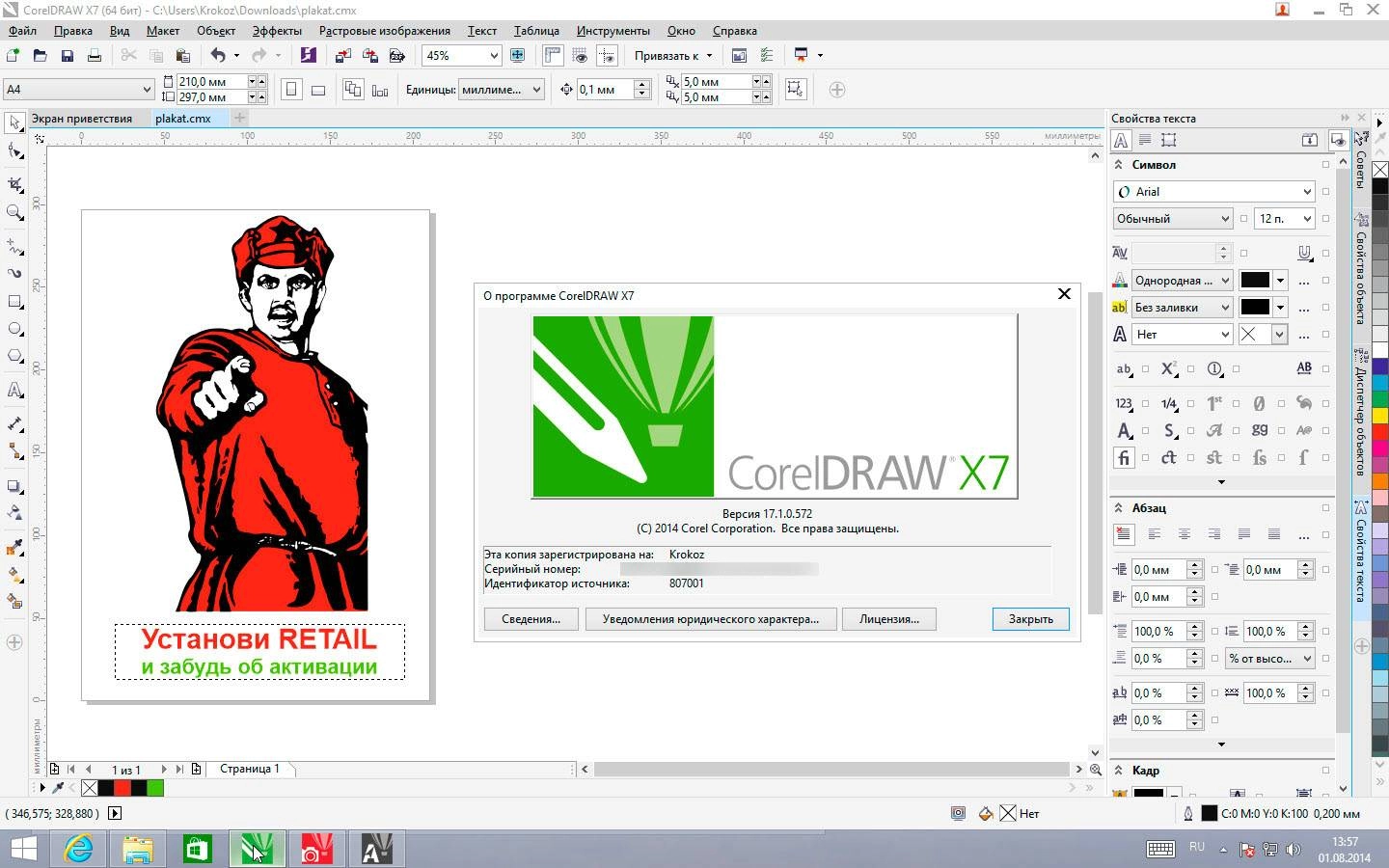The width and height of the screenshot is (1389, 868).
Task: Click the Publish to PDF icon
Action: [396, 56]
